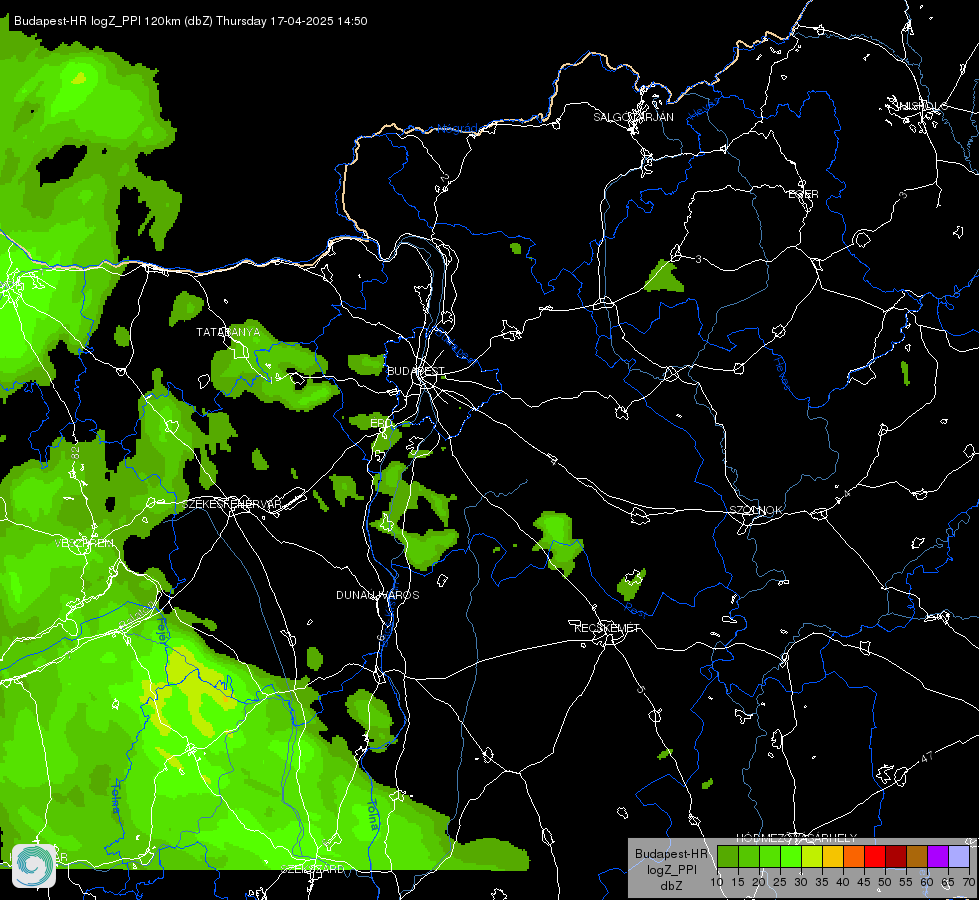This screenshot has height=900, width=979.
Task: Click the radar title with timestamp 14:50
Action: click(x=190, y=21)
